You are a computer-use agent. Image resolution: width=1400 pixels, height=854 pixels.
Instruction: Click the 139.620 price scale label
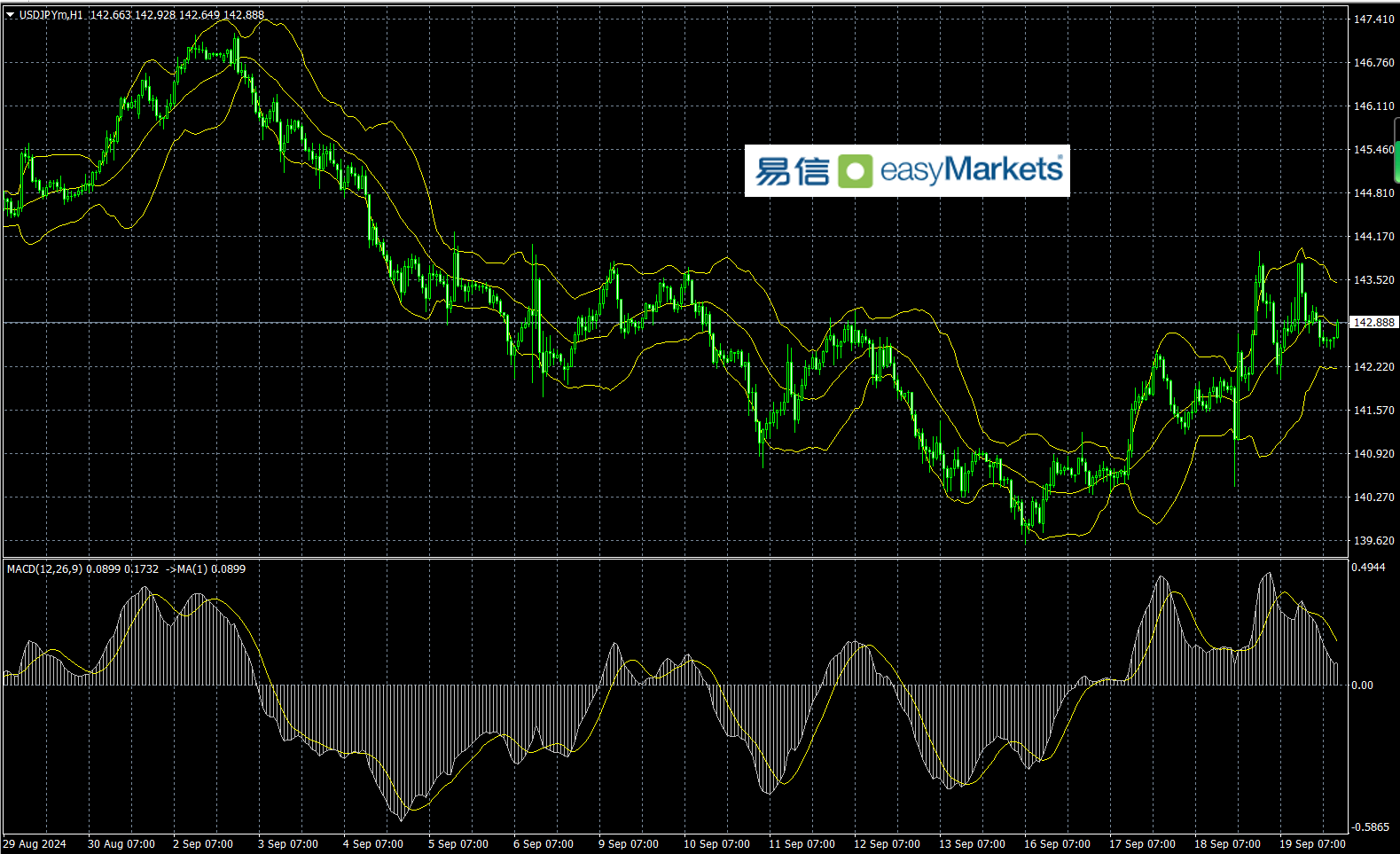pyautogui.click(x=1373, y=541)
